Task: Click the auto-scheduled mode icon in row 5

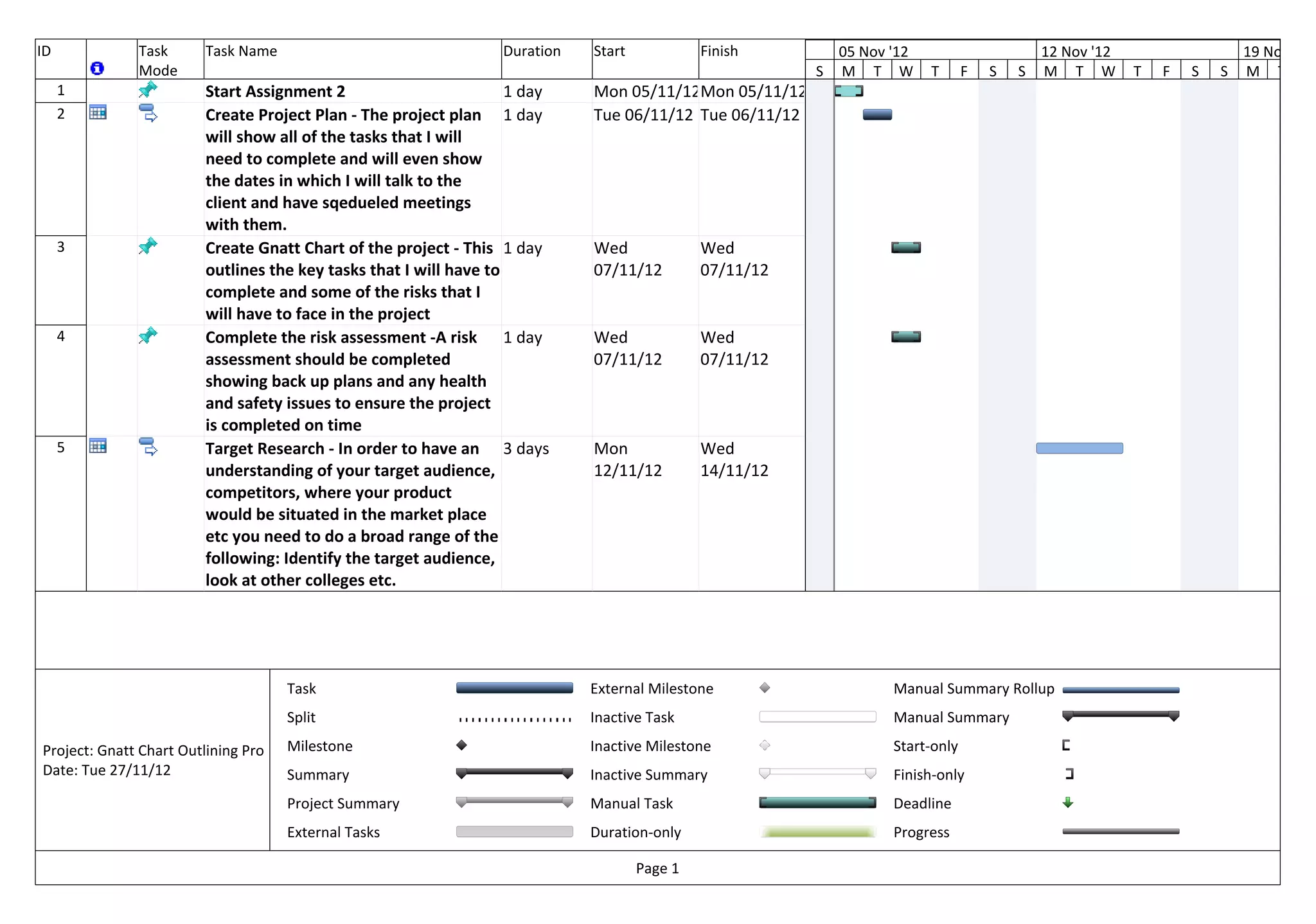Action: point(148,447)
